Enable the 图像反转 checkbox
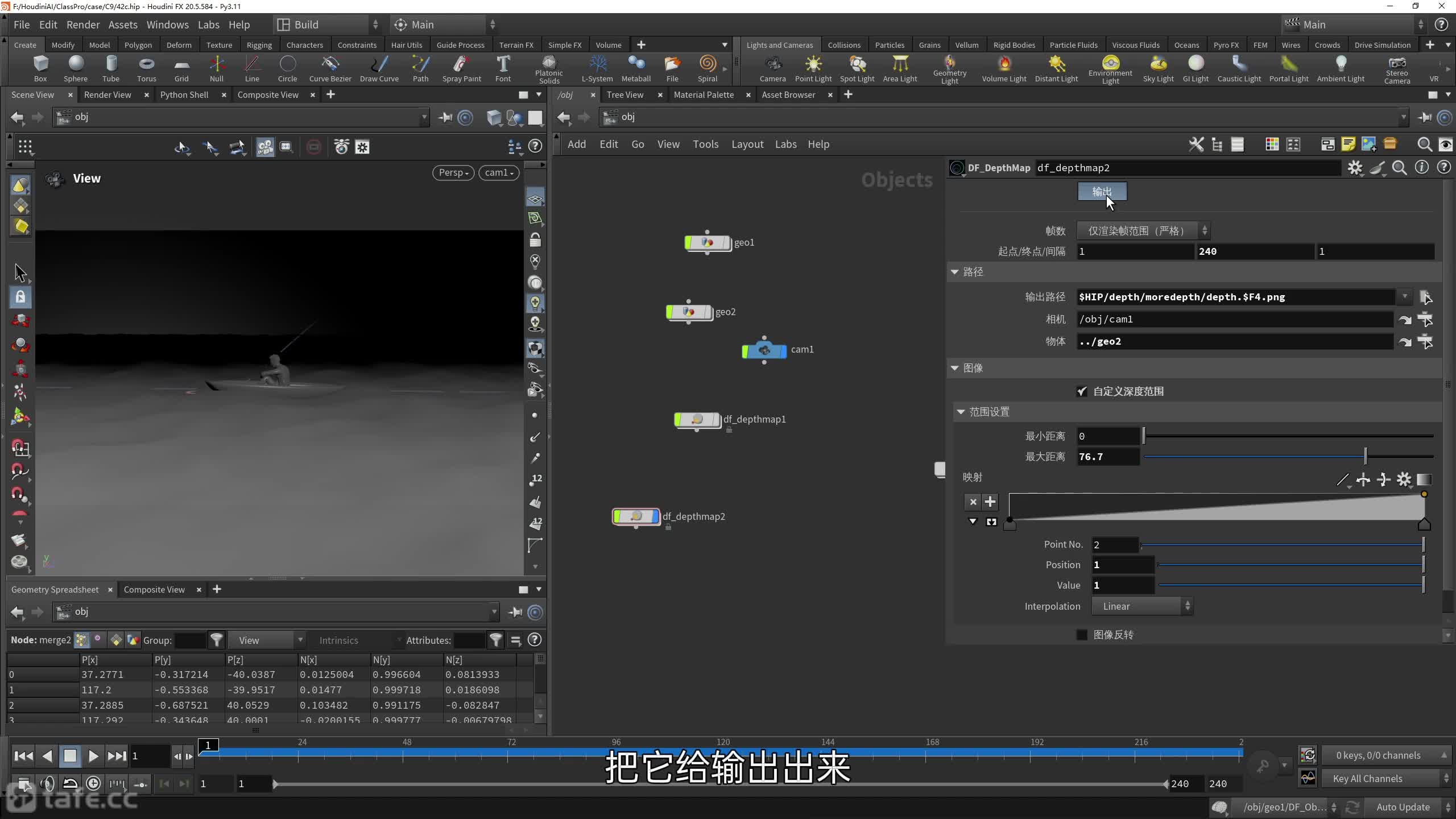The image size is (1456, 819). pos(1082,635)
